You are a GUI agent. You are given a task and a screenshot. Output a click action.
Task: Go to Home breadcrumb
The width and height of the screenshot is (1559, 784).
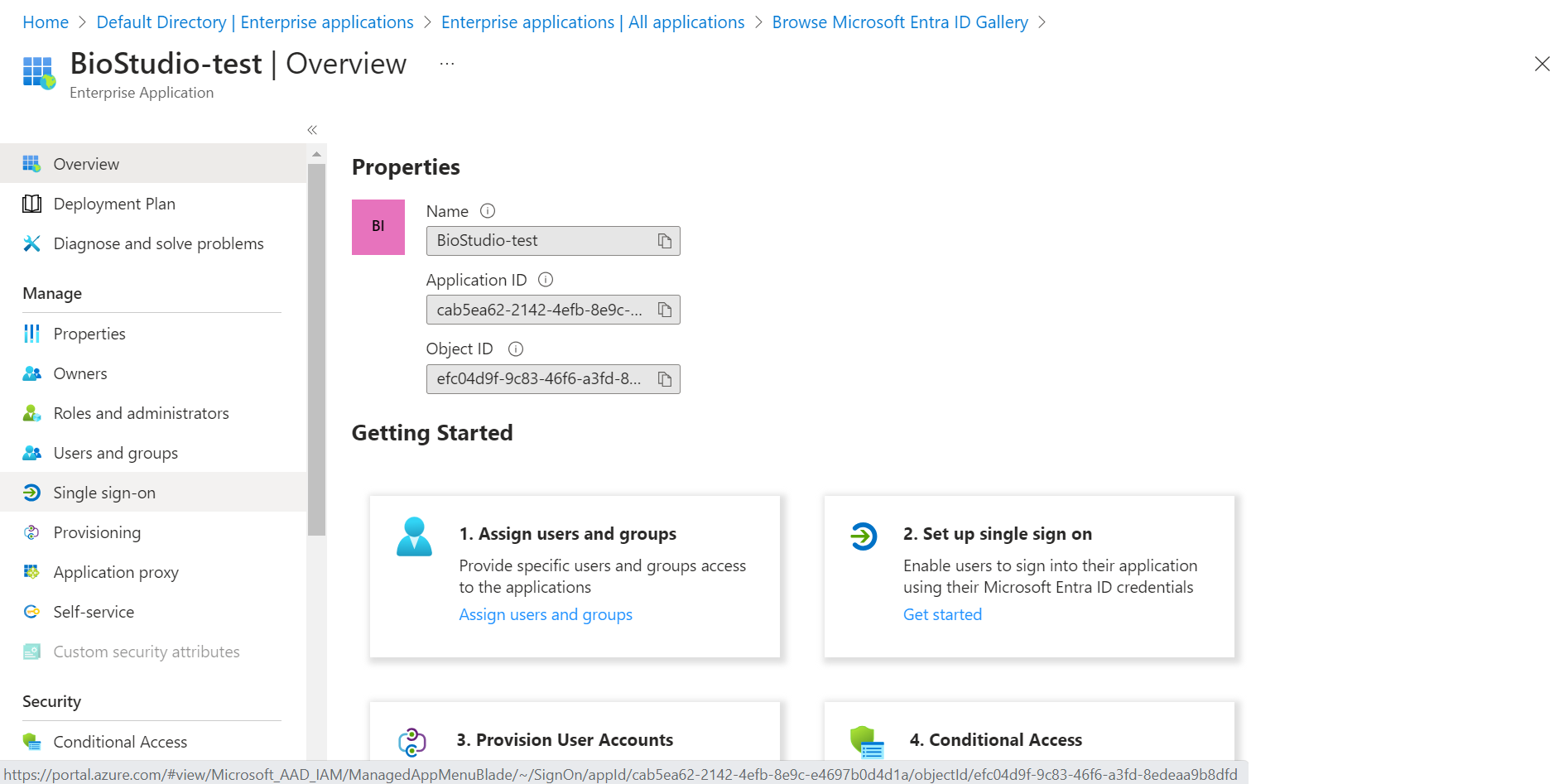click(x=46, y=22)
